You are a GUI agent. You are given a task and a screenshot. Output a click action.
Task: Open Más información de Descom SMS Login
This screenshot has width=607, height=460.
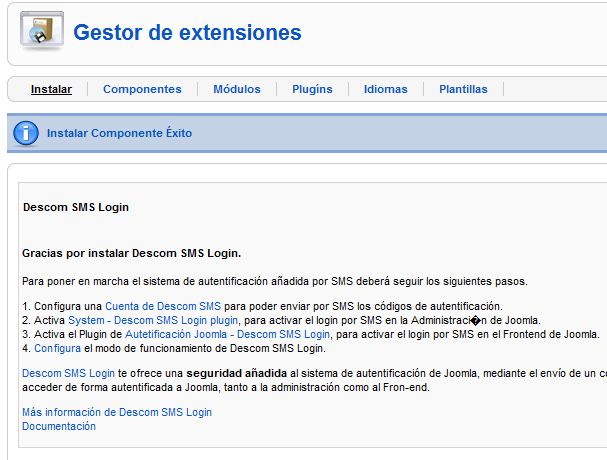coord(117,412)
